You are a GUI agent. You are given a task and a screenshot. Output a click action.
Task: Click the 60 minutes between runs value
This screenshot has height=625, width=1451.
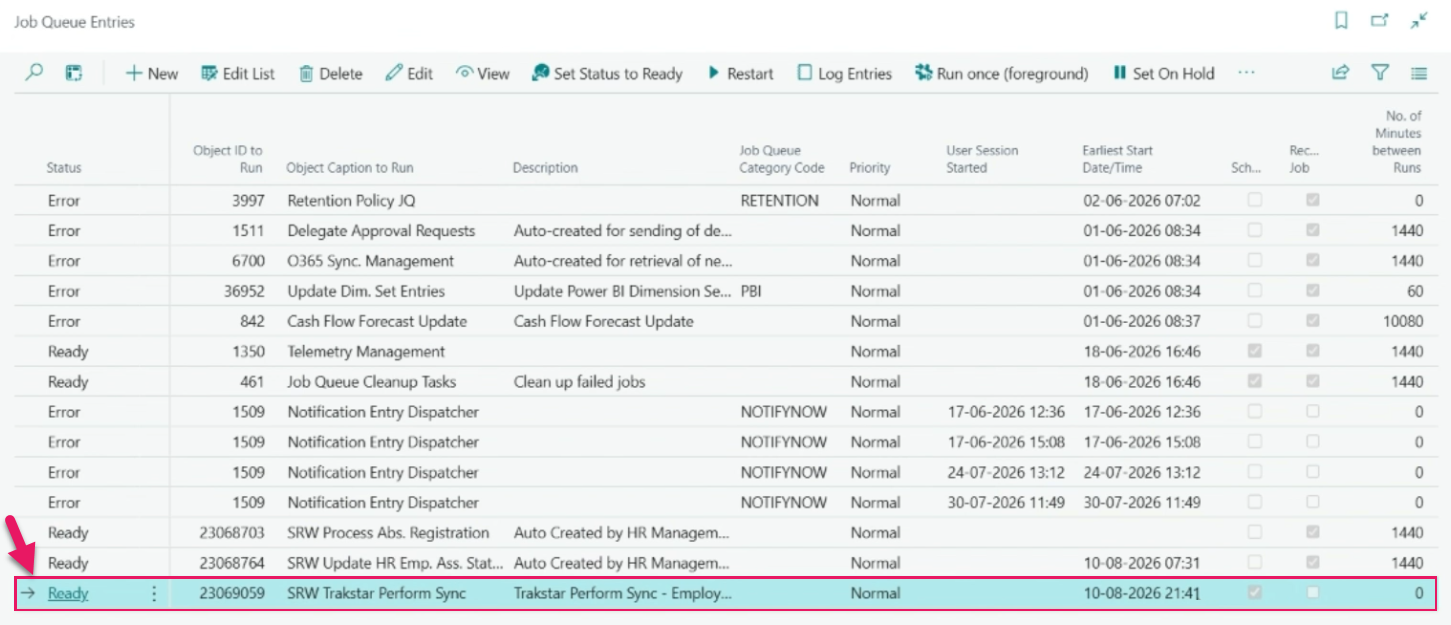(x=1413, y=291)
